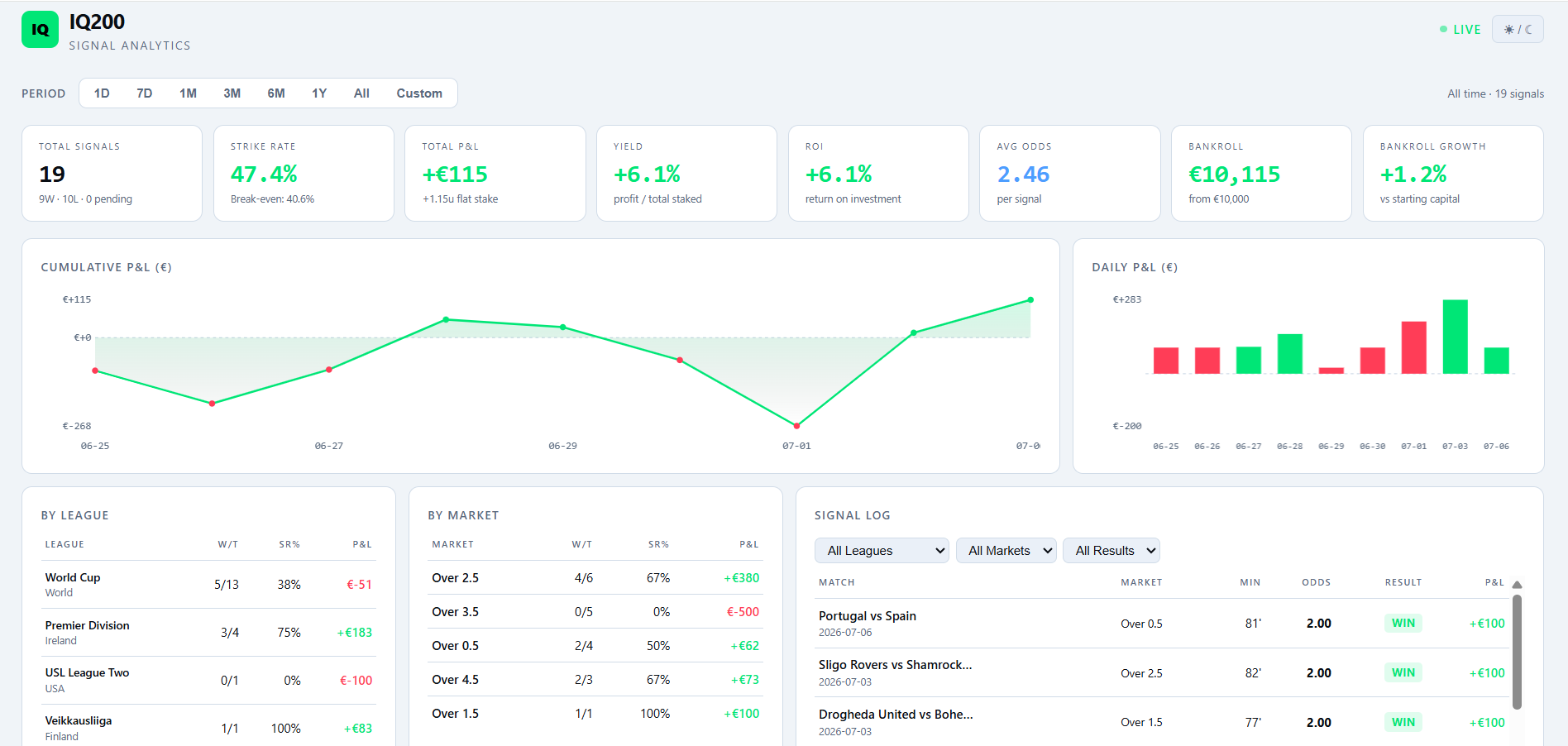
Task: Select the 7D period tab
Action: 145,93
